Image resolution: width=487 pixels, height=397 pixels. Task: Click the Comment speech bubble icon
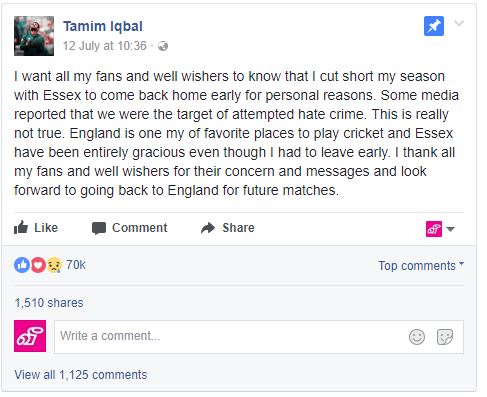coord(99,228)
